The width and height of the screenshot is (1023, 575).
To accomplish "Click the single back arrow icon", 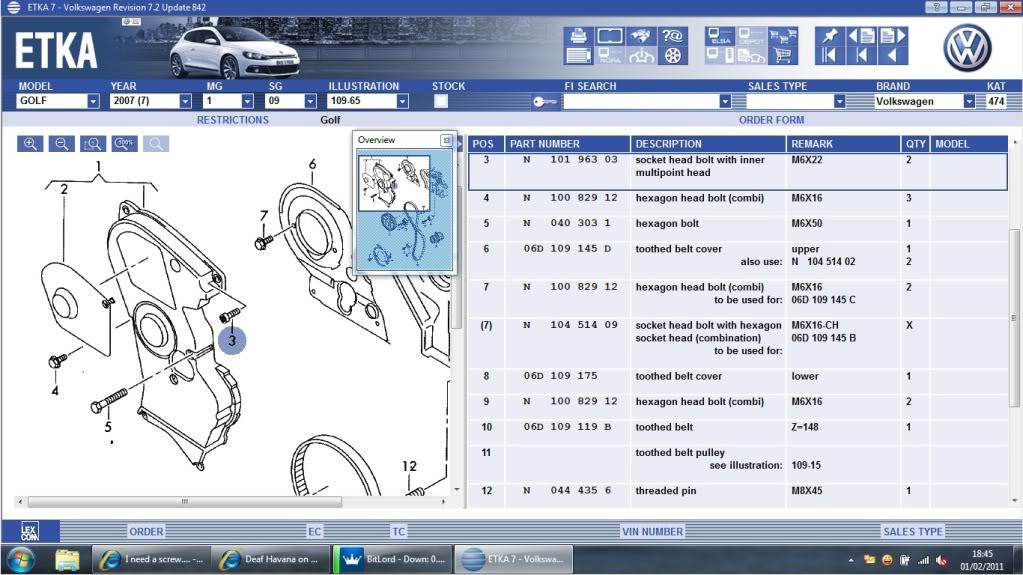I will (x=893, y=55).
